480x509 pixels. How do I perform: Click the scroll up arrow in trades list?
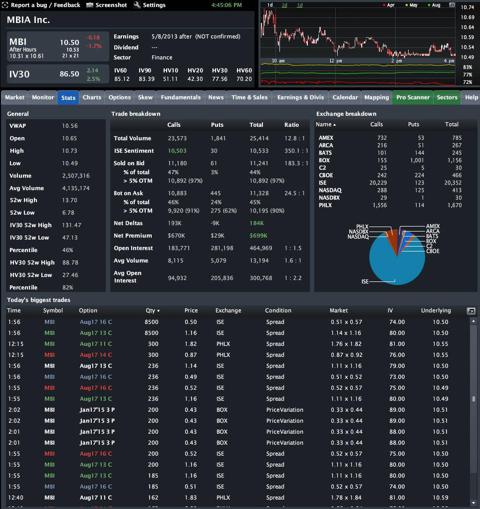coord(473,321)
